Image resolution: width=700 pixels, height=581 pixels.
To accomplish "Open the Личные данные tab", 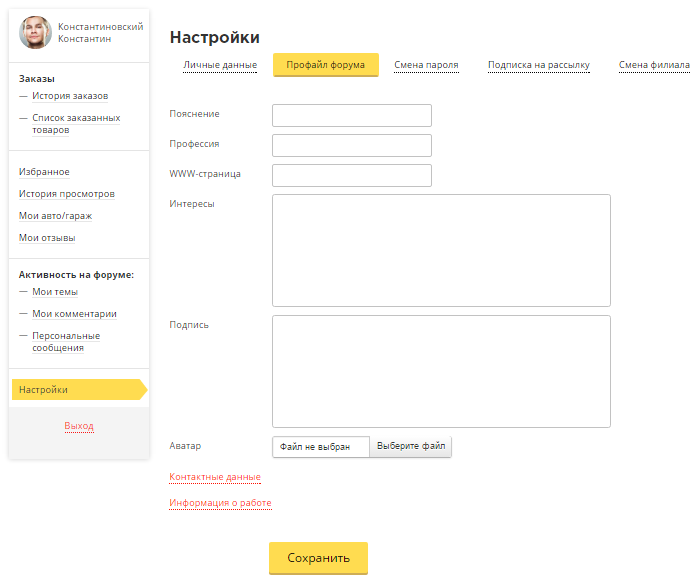I will 220,65.
